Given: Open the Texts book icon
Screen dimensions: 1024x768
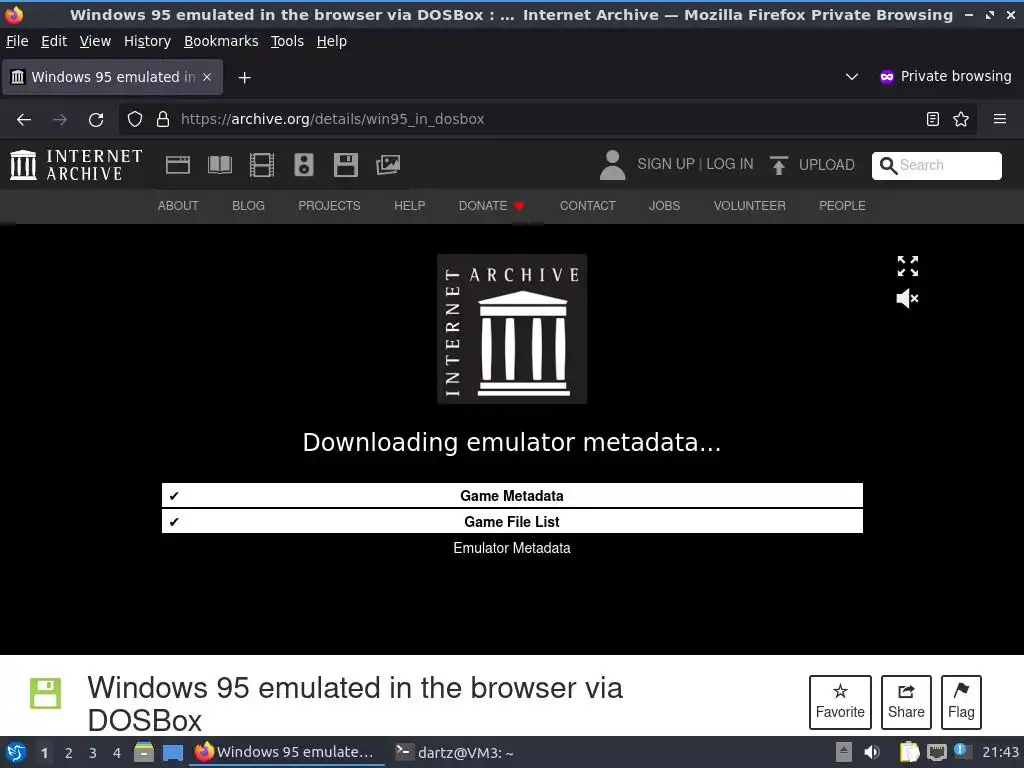Looking at the screenshot, I should click(220, 165).
